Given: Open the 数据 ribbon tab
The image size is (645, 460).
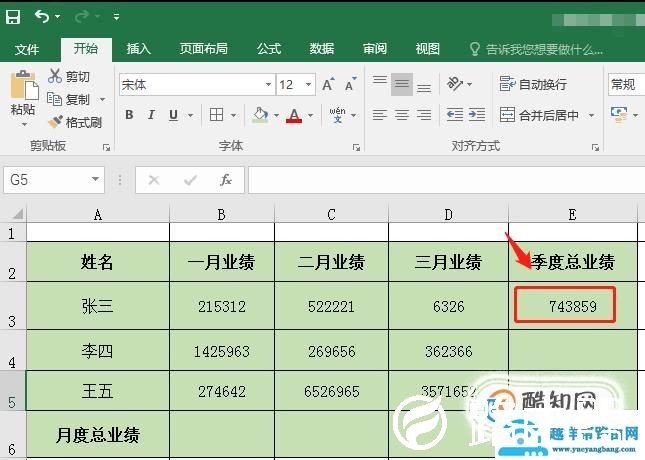Looking at the screenshot, I should tap(322, 49).
